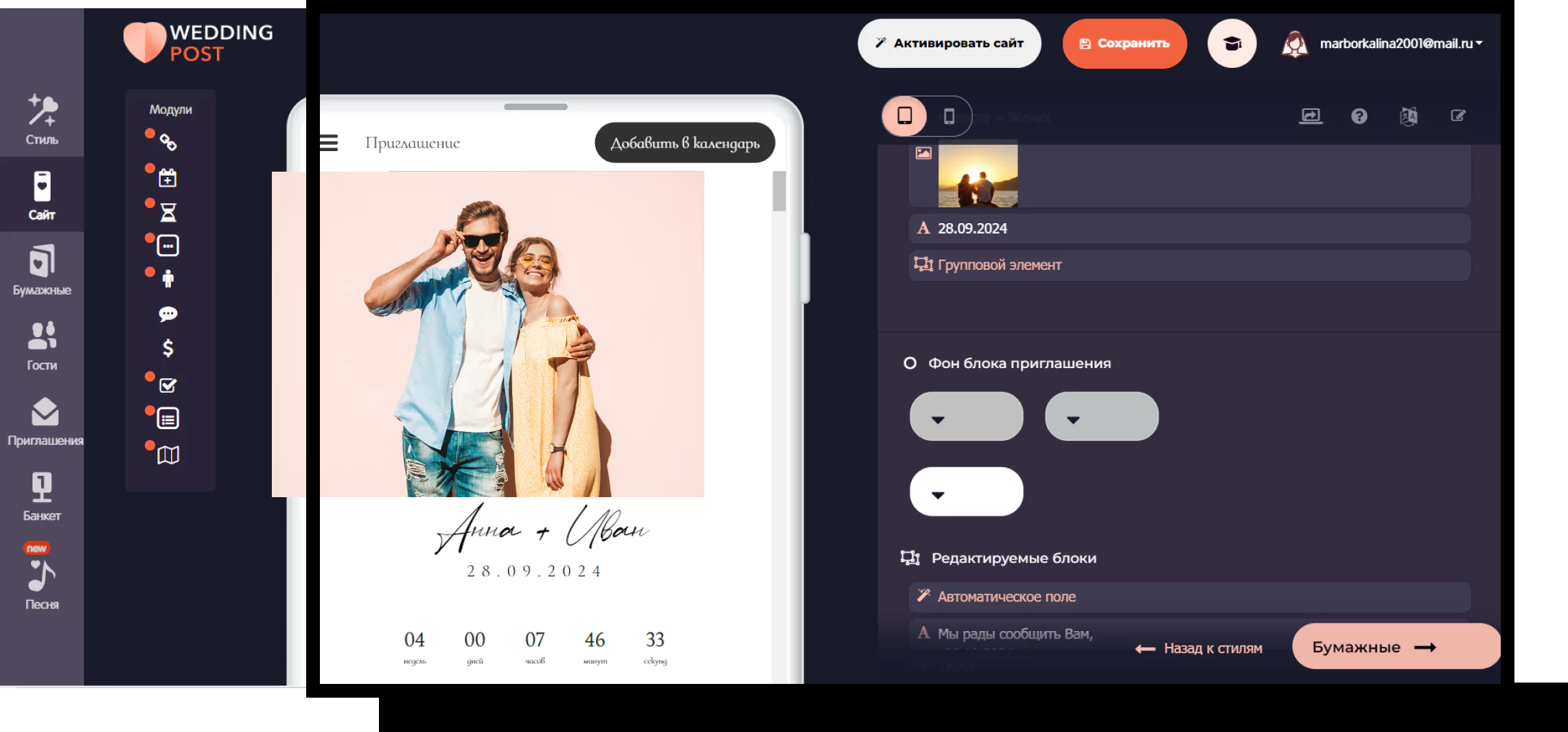Select the hourglass countdown module icon
1568x732 pixels.
click(168, 212)
